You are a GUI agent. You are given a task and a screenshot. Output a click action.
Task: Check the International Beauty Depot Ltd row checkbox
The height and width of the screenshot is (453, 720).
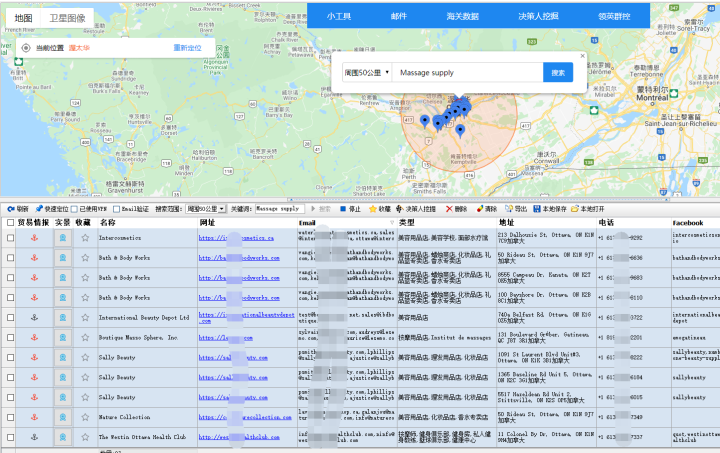11,317
